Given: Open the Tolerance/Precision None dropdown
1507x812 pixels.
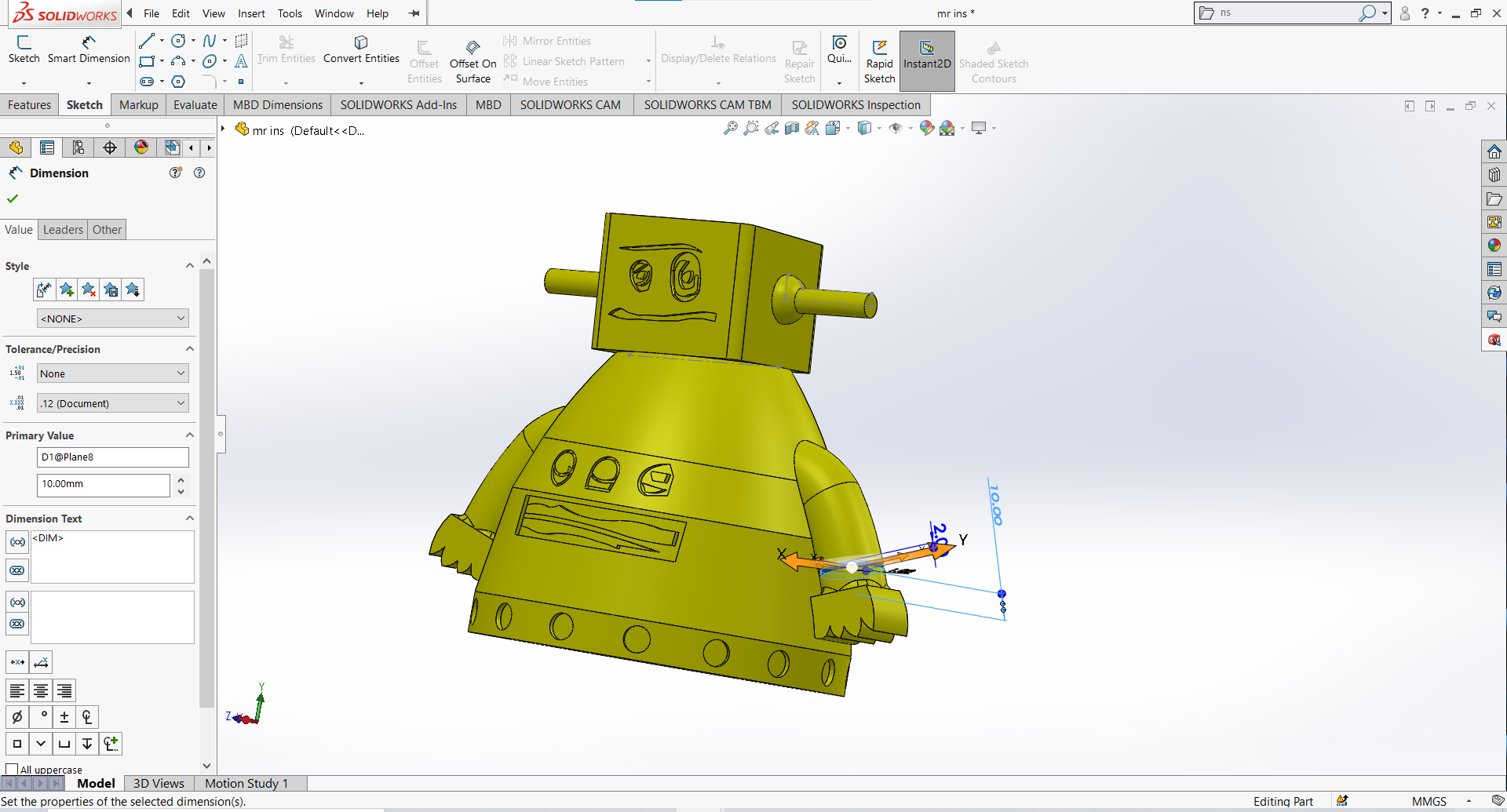Looking at the screenshot, I should click(112, 373).
